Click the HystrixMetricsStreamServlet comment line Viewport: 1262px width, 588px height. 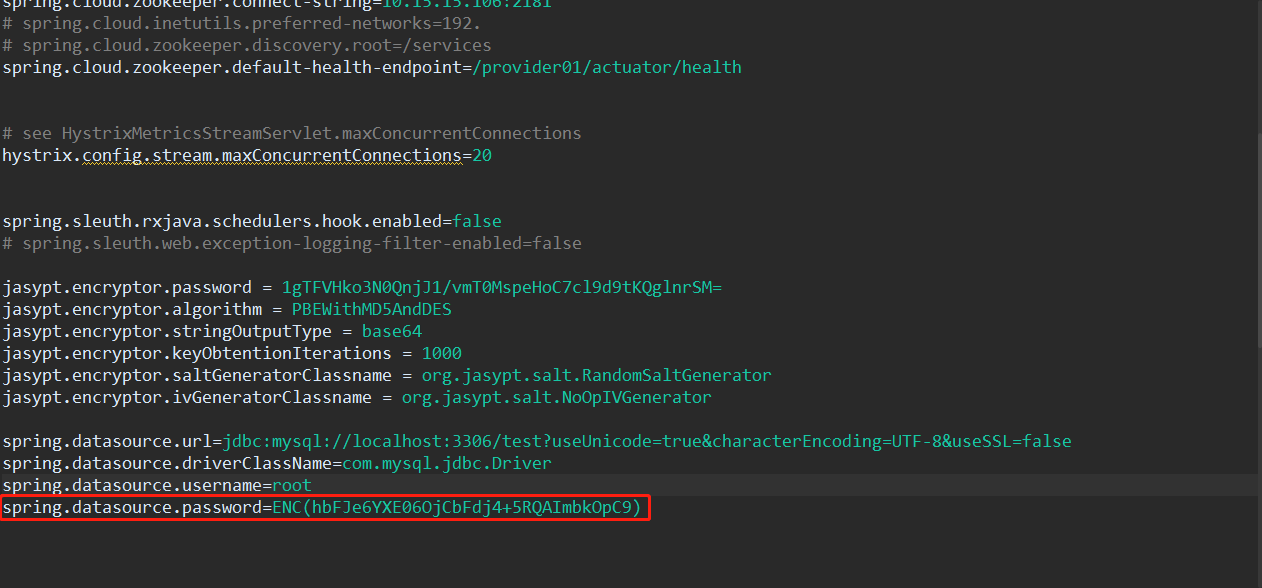tap(291, 134)
